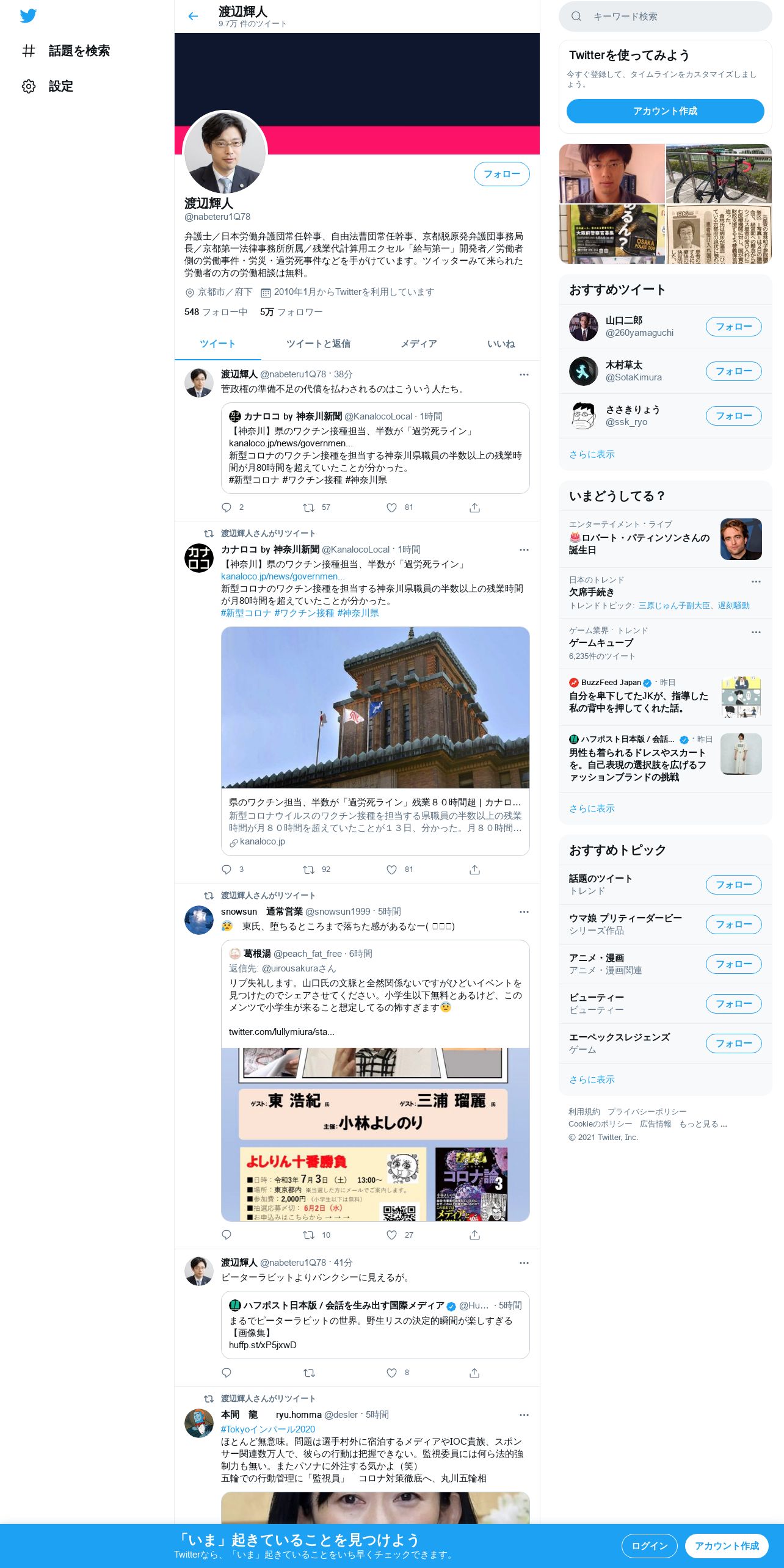Viewport: 784px width, 1568px height.
Task: Open #Tokyoインパール2020 hashtag
Action: pos(268,1429)
